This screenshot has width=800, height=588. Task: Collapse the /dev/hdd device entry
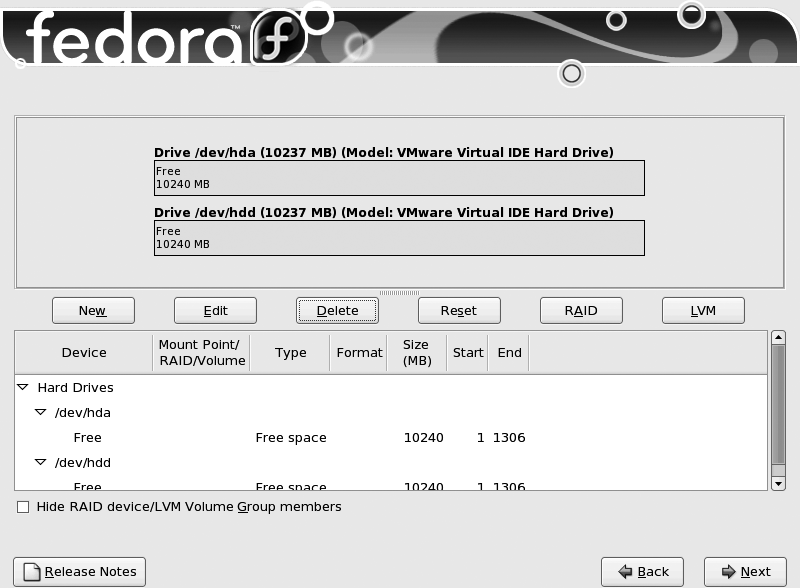pos(40,462)
